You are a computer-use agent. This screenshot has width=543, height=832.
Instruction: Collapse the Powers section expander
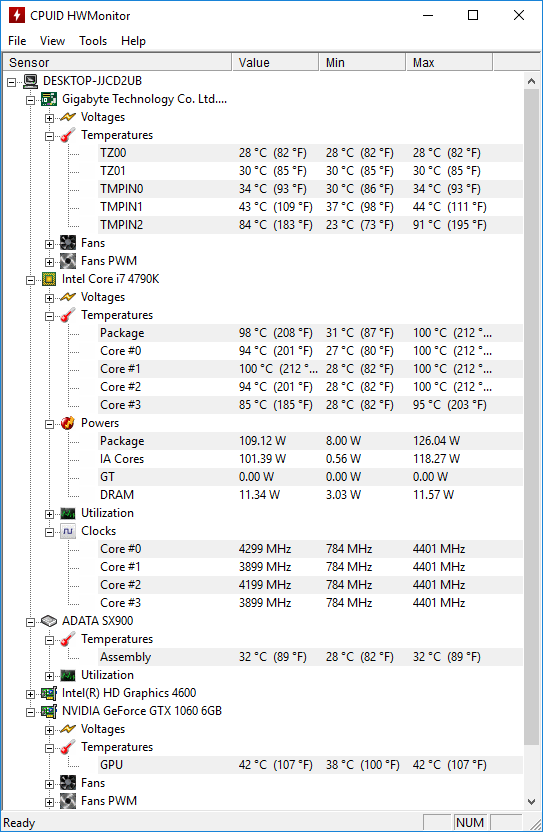pos(49,424)
